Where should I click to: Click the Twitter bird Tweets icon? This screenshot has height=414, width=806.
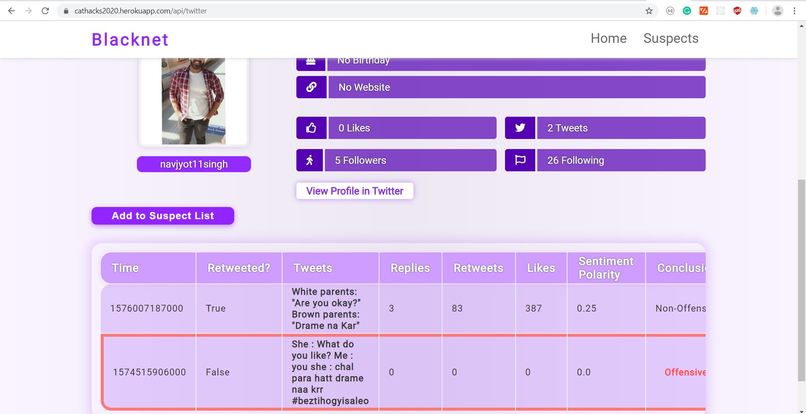(x=520, y=128)
